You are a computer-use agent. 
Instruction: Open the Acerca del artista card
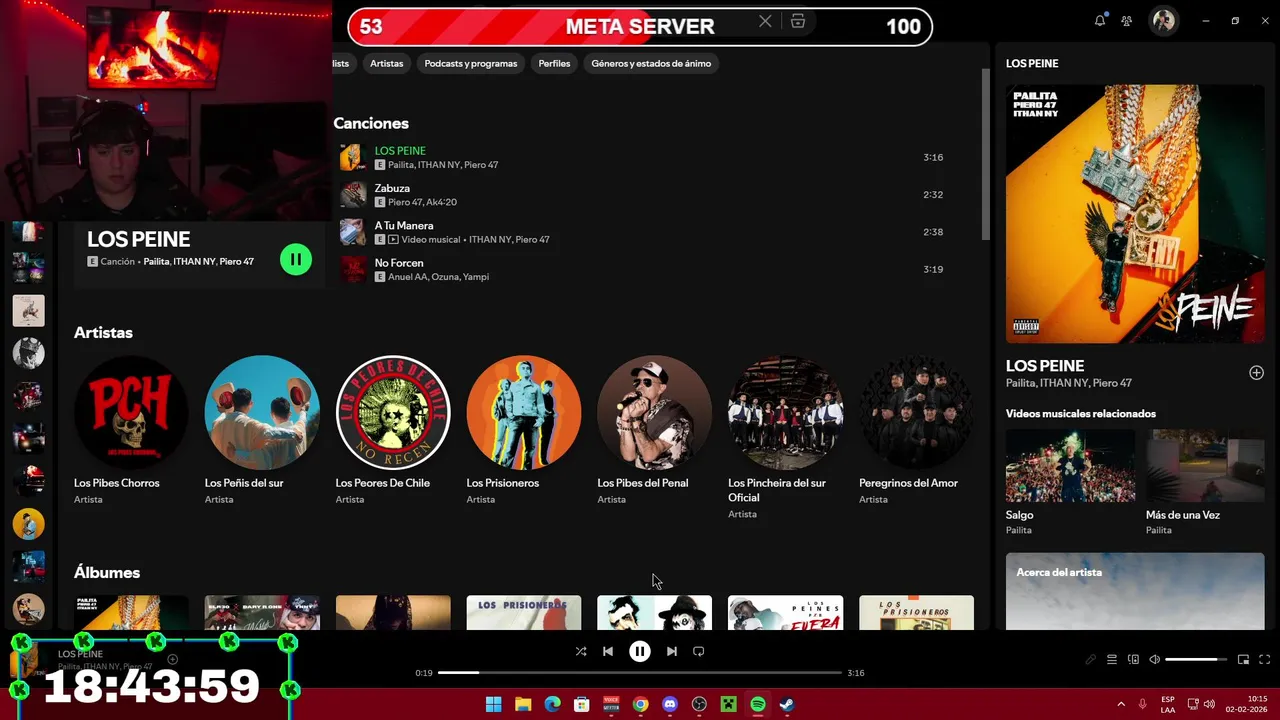pyautogui.click(x=1135, y=591)
